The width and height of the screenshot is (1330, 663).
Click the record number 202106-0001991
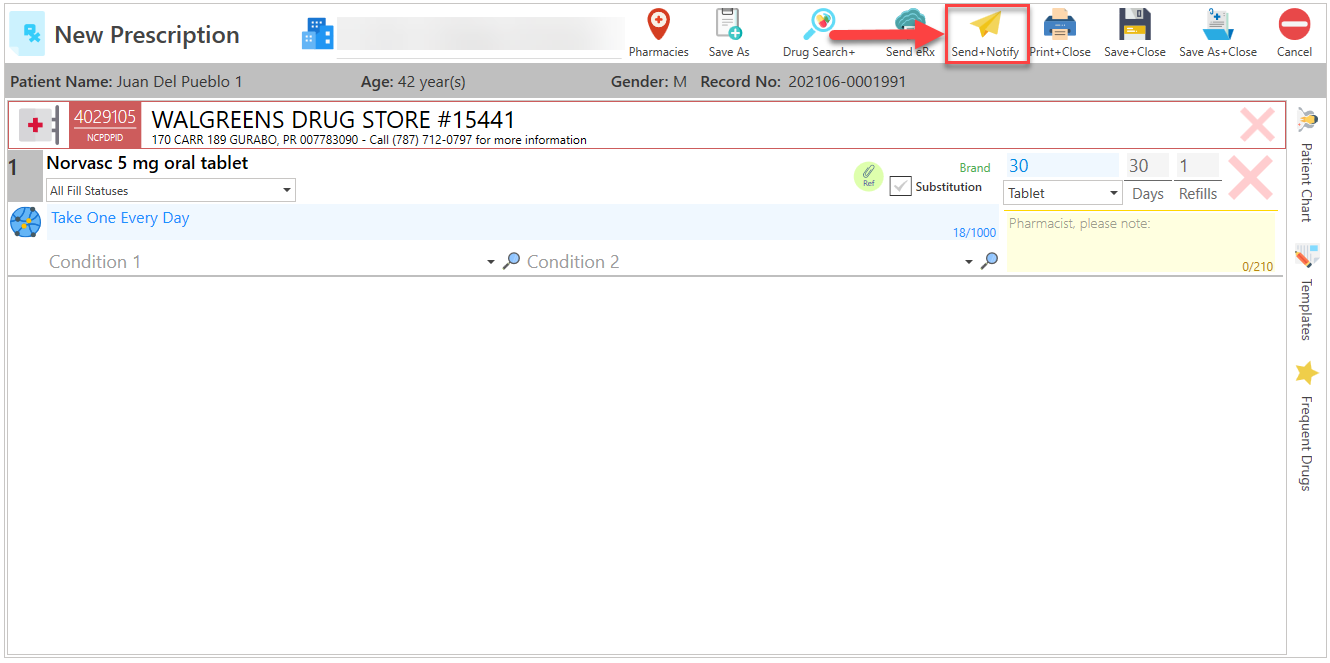pyautogui.click(x=847, y=82)
